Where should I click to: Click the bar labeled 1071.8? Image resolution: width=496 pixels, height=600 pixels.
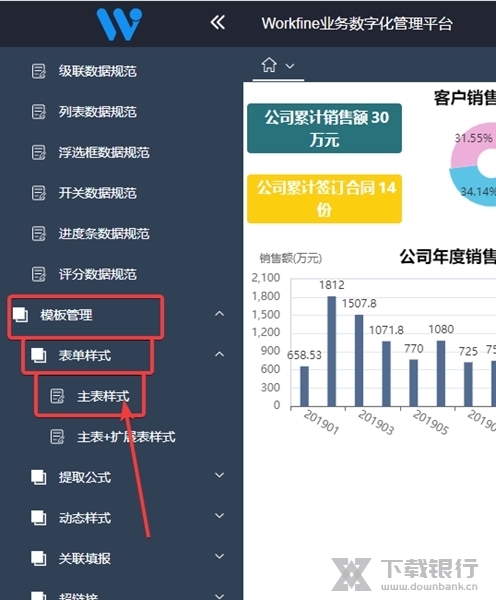pyautogui.click(x=386, y=373)
